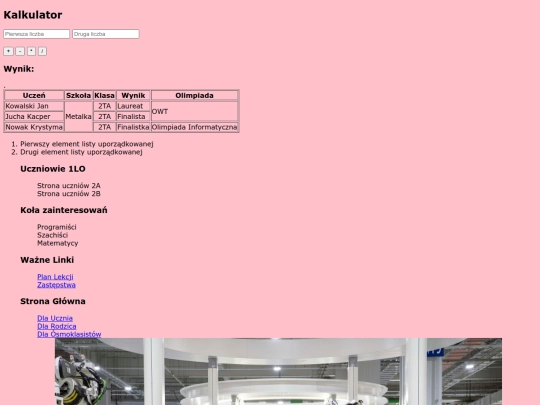Open the 'Plan Lekcji' link
This screenshot has width=540, height=405.
point(55,277)
